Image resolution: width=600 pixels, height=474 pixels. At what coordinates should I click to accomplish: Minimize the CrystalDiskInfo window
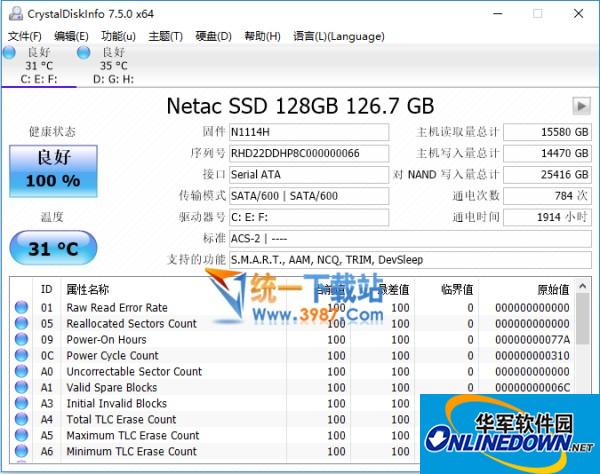(x=497, y=14)
